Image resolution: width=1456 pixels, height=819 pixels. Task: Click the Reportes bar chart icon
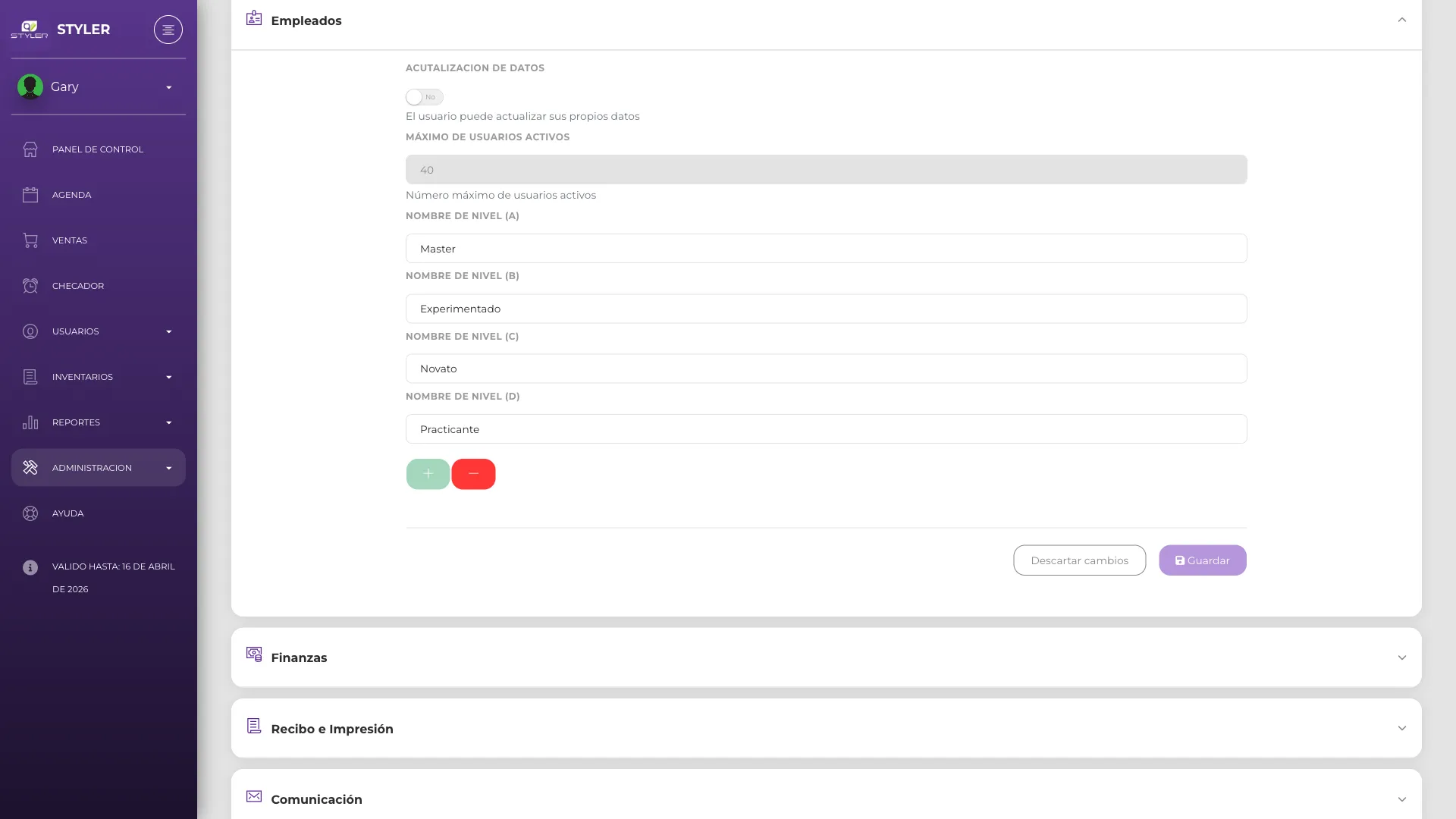pyautogui.click(x=30, y=422)
